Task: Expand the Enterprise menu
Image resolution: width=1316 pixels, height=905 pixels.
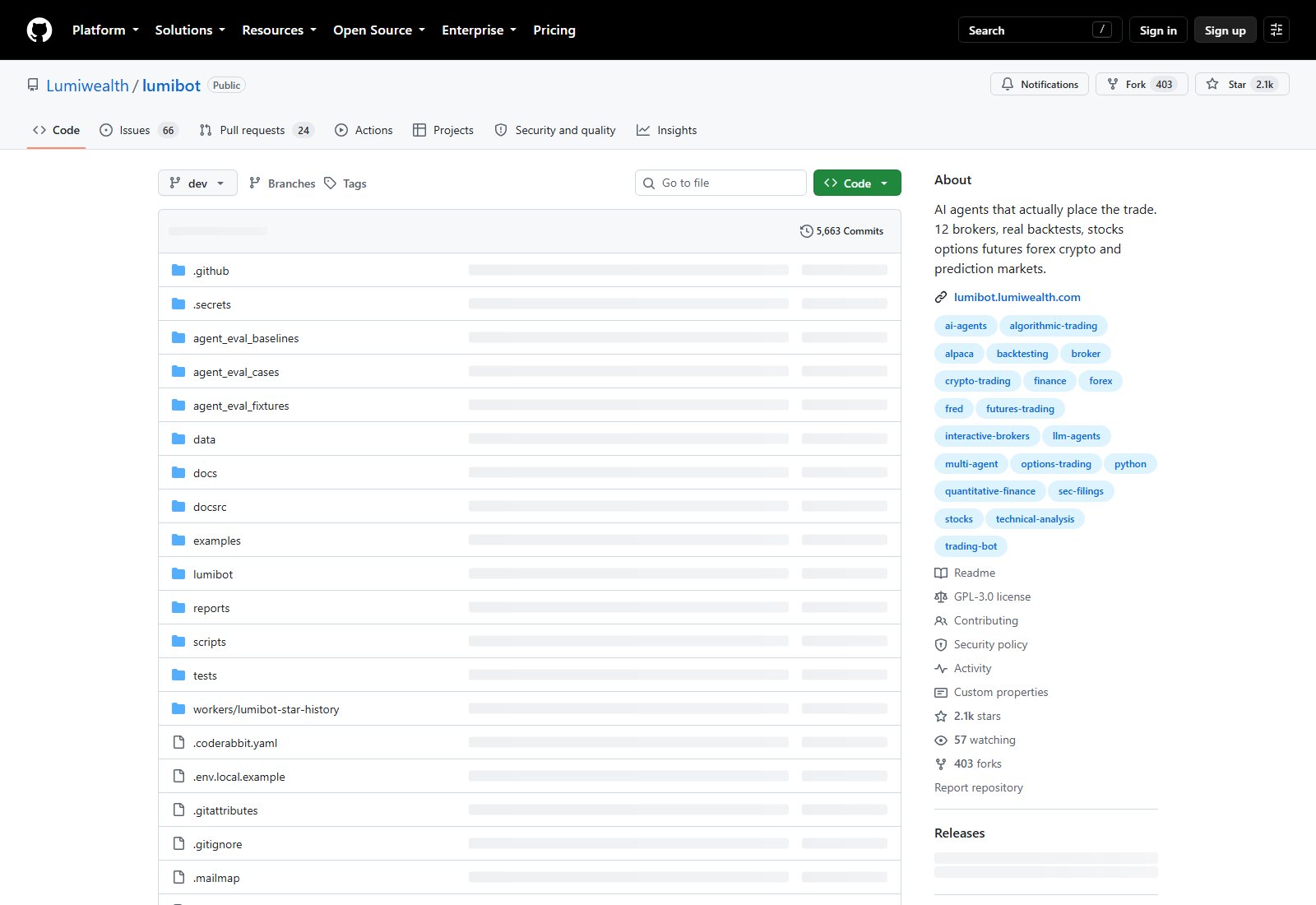Action: (x=479, y=30)
